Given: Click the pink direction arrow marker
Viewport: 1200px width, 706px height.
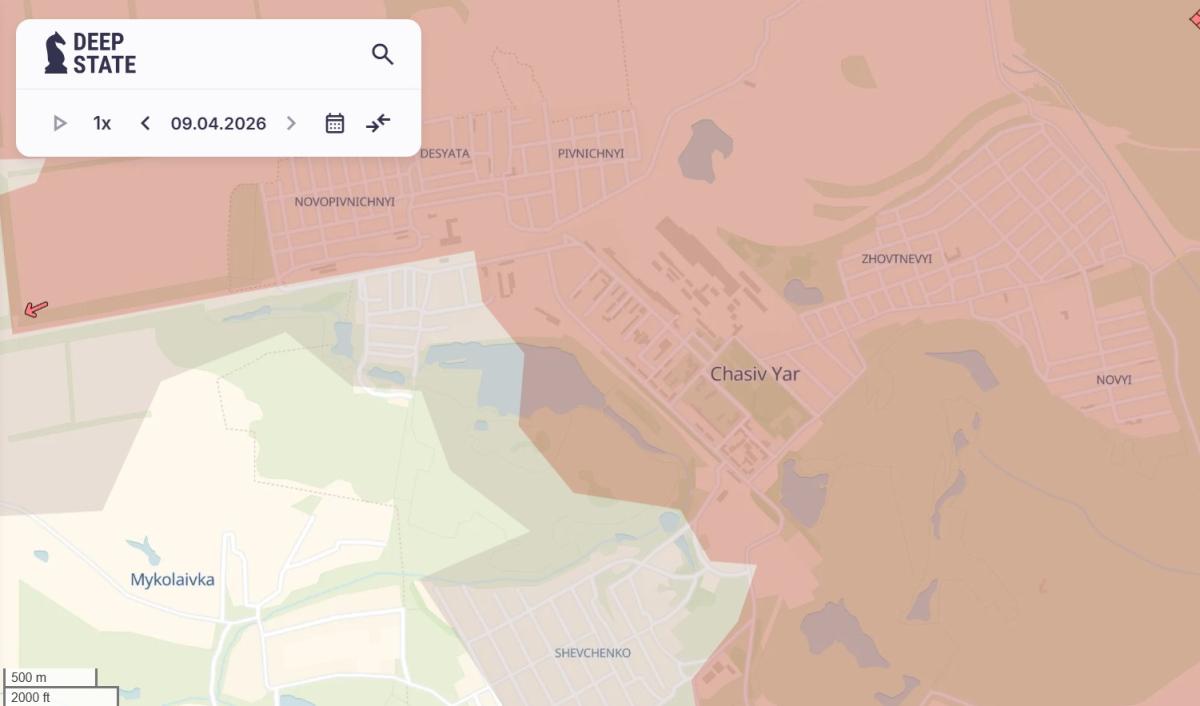Looking at the screenshot, I should click(x=36, y=309).
